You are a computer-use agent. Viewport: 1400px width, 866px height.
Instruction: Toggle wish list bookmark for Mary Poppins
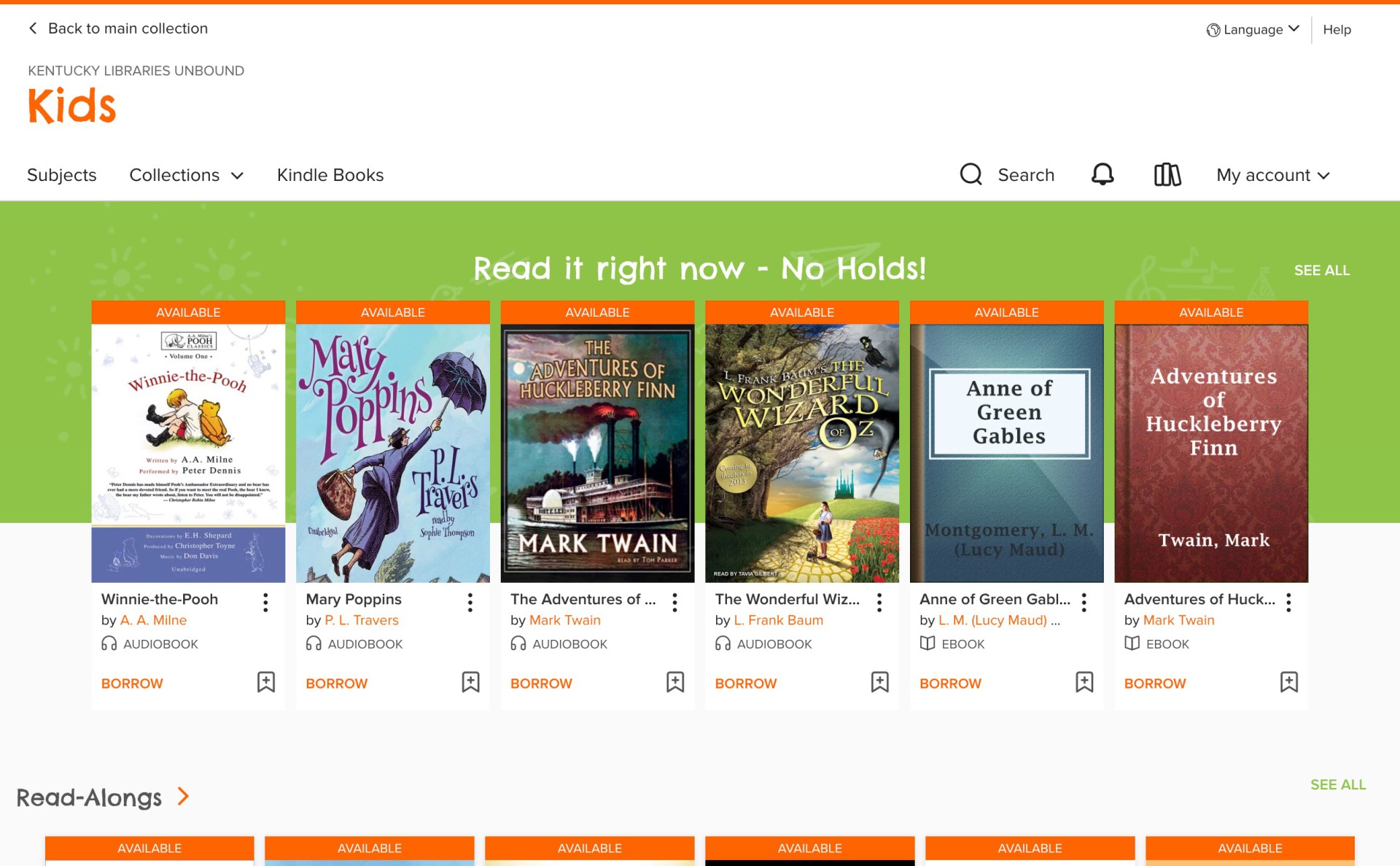[471, 682]
